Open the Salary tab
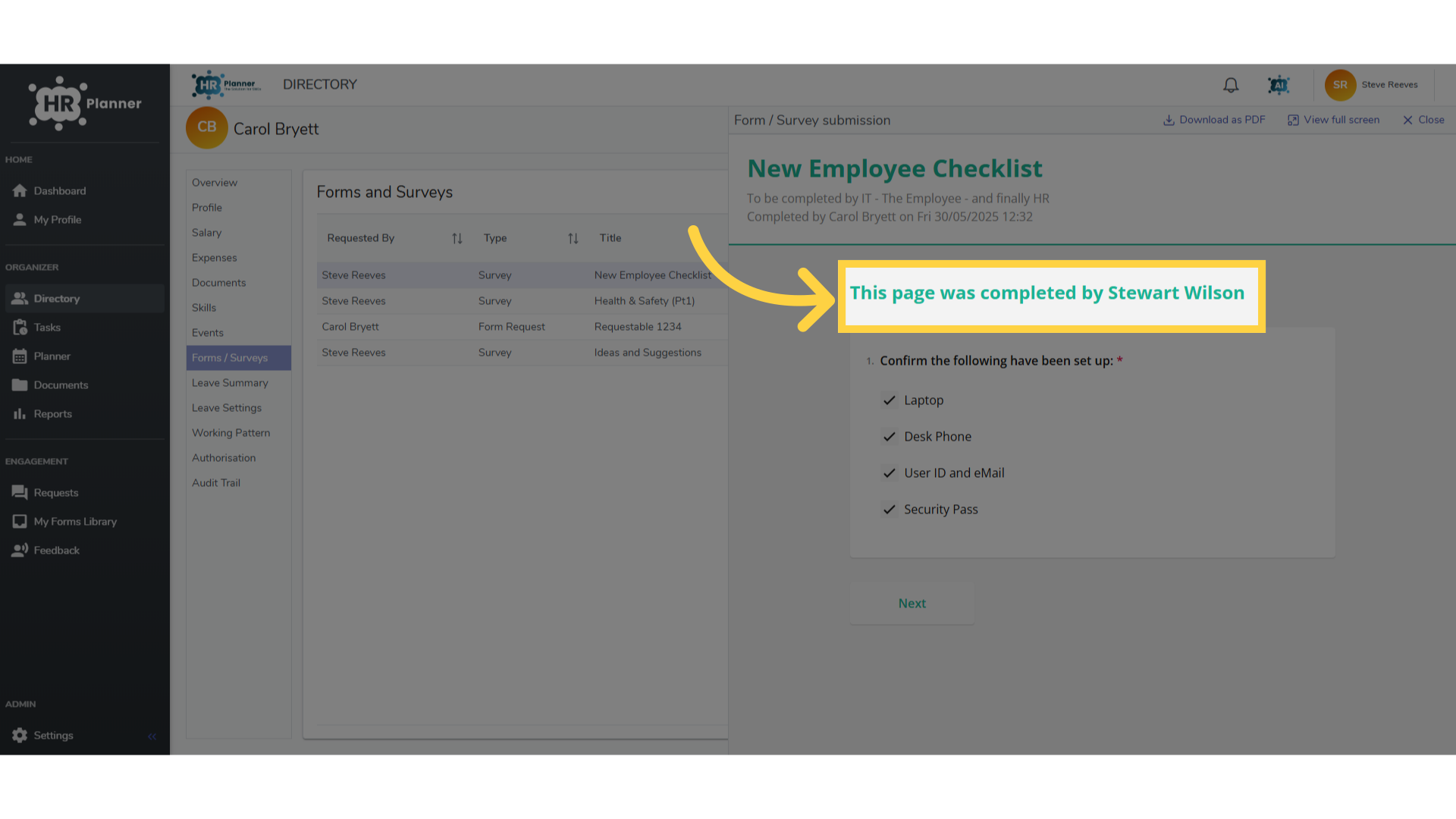This screenshot has width=1456, height=819. click(238, 232)
